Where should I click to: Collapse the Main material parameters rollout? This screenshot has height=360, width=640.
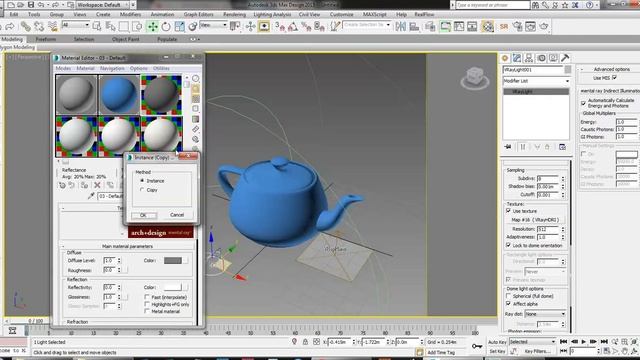point(127,246)
